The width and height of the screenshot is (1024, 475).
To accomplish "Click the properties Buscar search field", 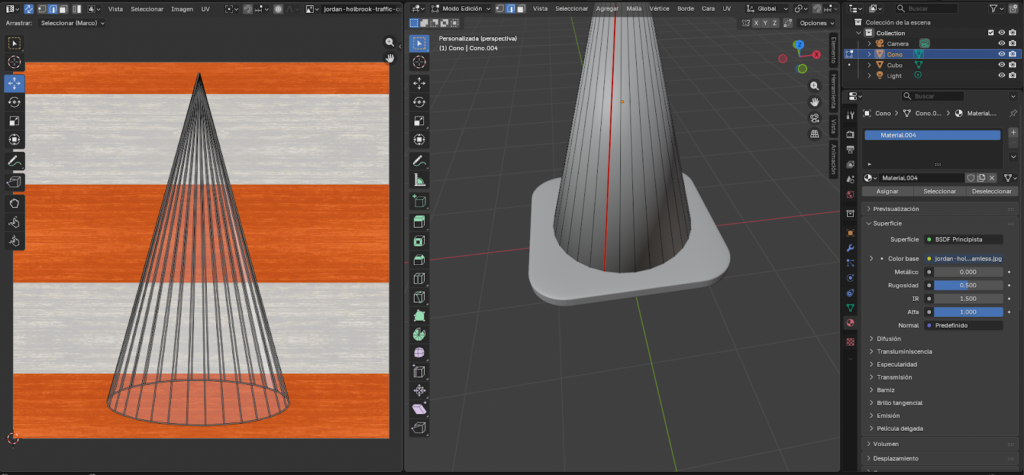I will pyautogui.click(x=935, y=96).
